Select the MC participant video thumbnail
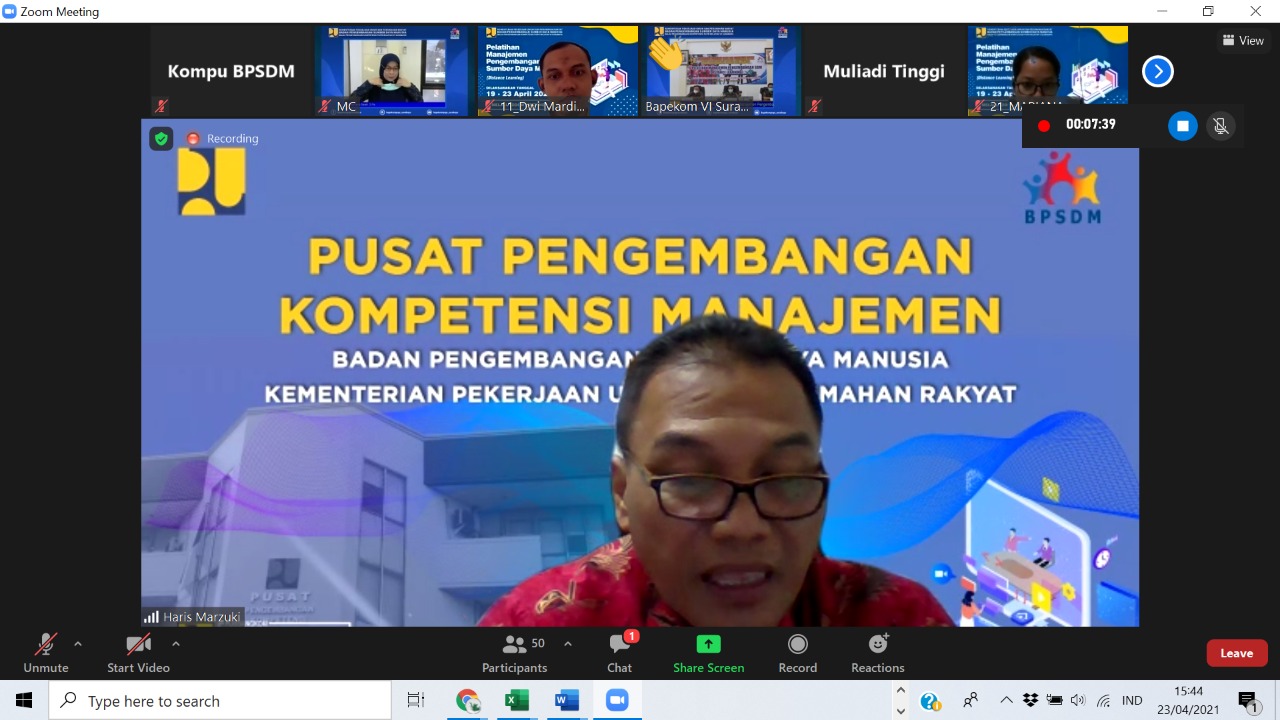The height and width of the screenshot is (720, 1280). click(392, 71)
